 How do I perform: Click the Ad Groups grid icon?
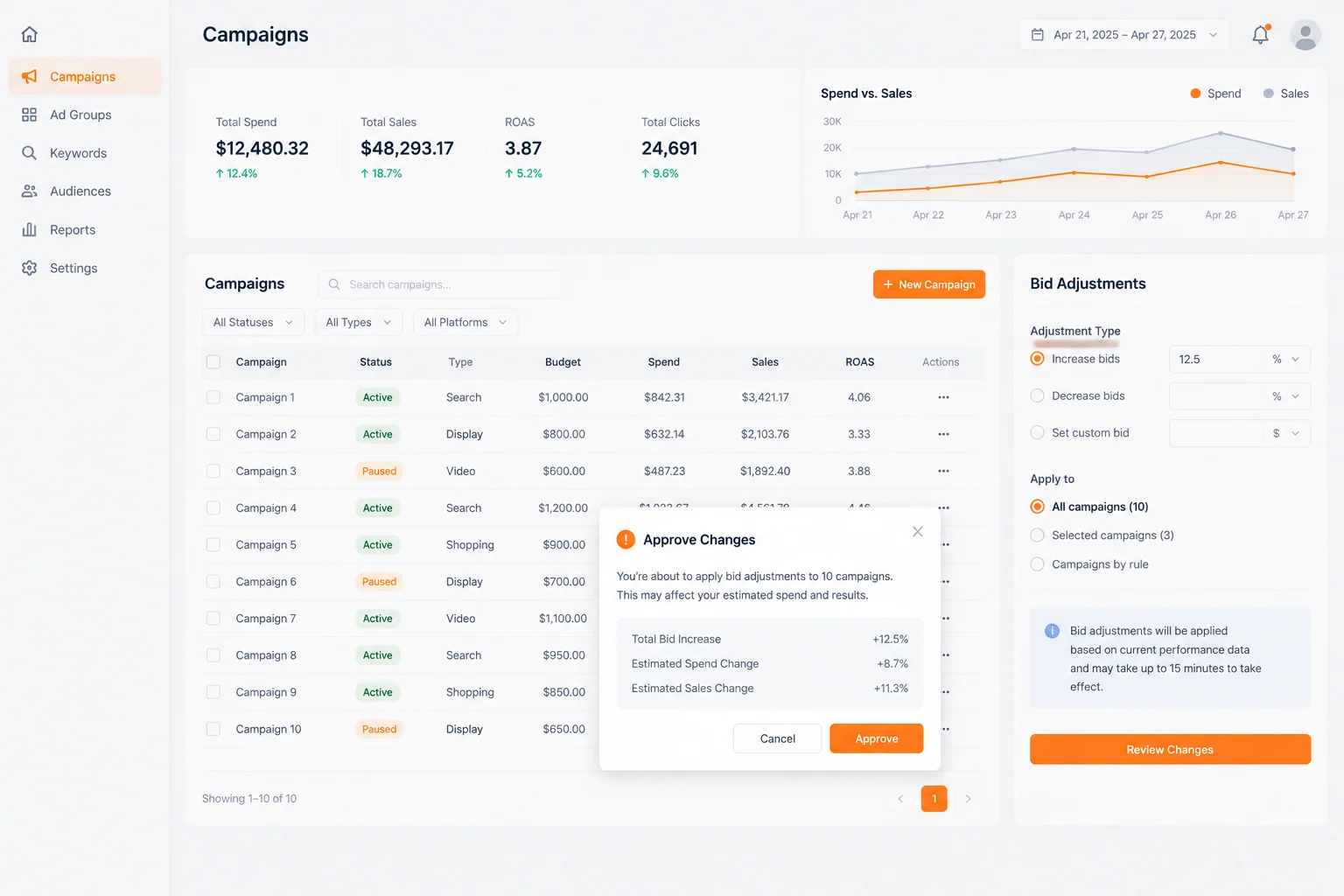click(29, 115)
